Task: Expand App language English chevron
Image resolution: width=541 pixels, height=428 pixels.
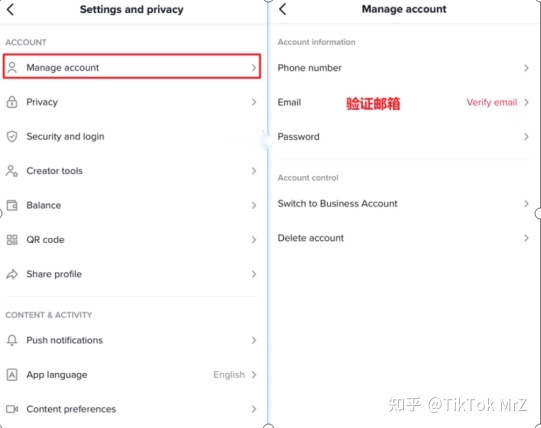Action: click(254, 374)
